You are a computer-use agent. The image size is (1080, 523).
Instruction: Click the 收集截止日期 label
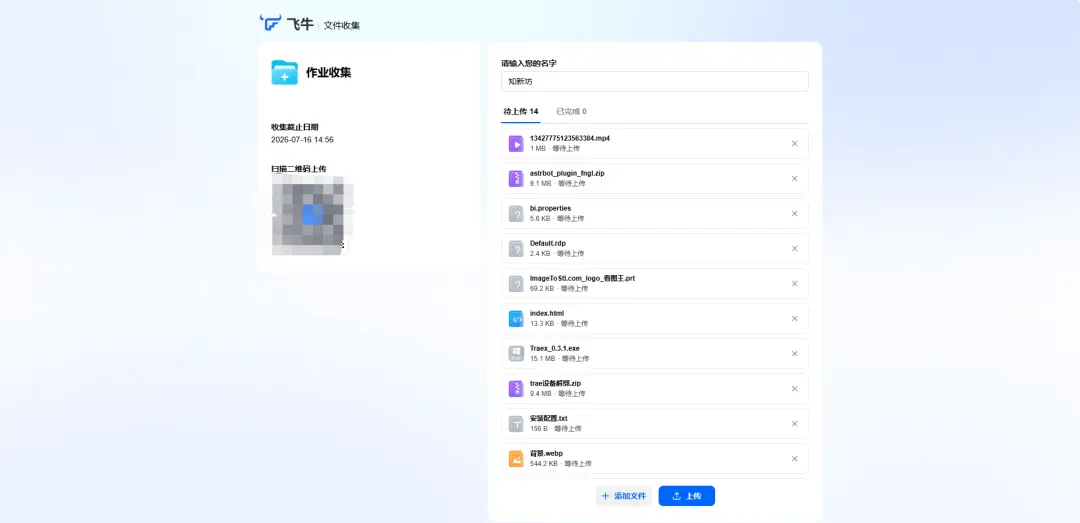point(295,127)
